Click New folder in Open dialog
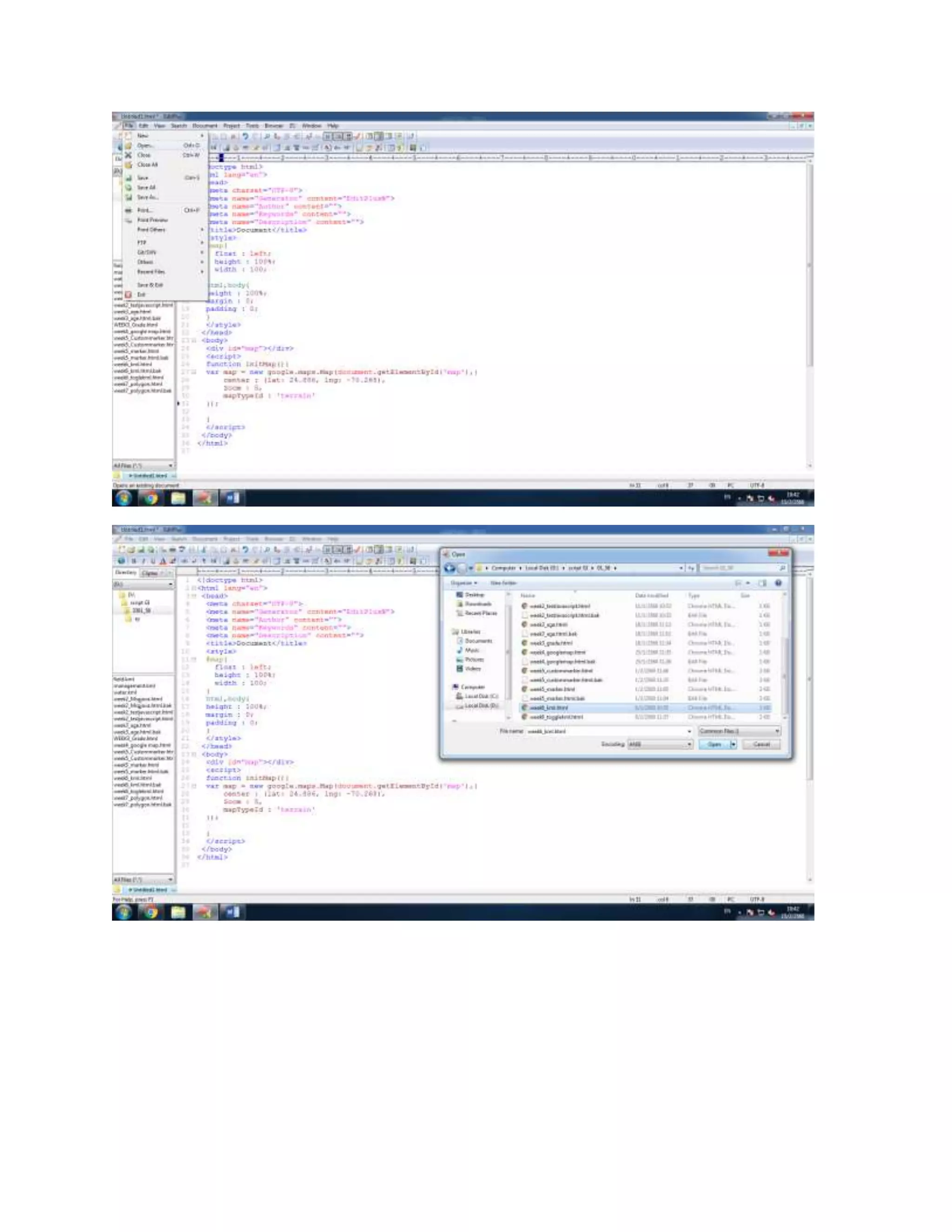952x1232 pixels. (503, 583)
